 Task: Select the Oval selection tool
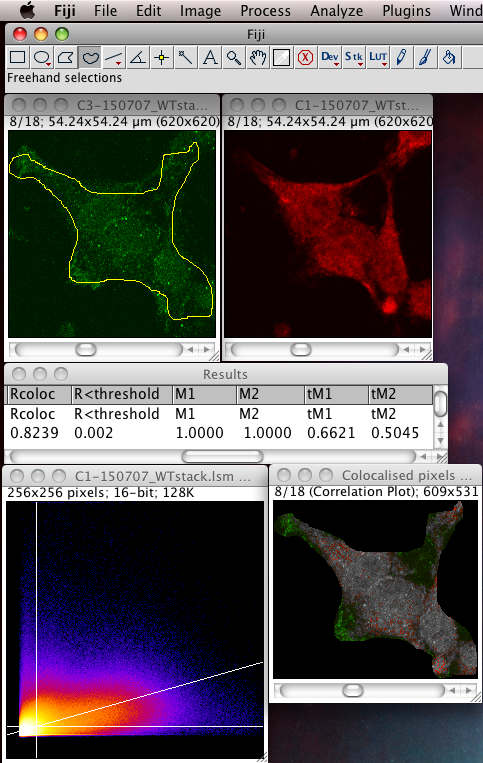pos(42,57)
